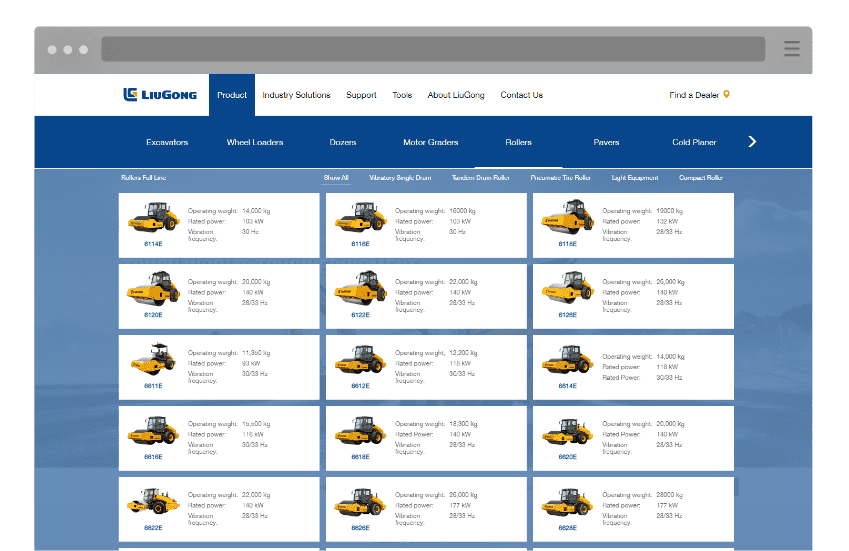Open the browser hamburger menu
This screenshot has height=551, width=849.
792,49
